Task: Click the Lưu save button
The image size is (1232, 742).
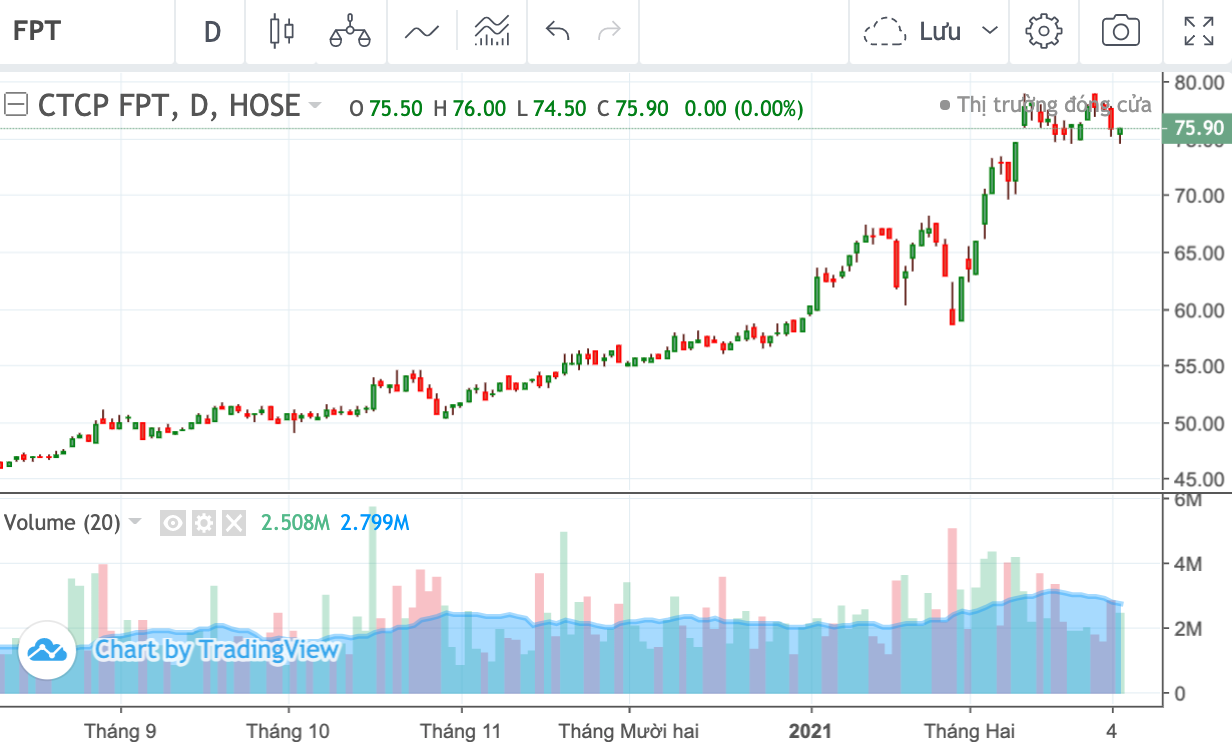Action: (912, 31)
